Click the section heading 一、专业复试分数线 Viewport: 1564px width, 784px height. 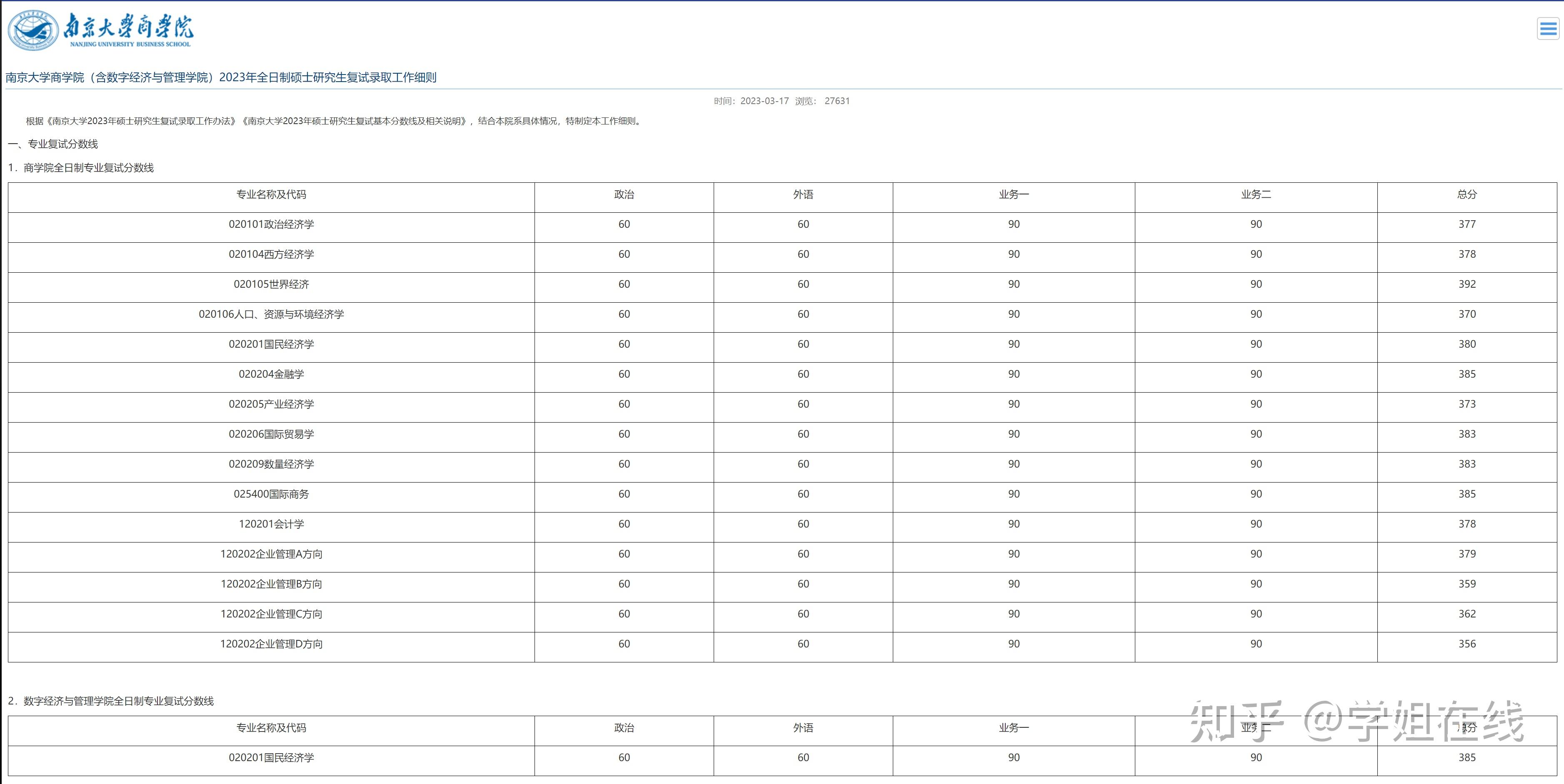(53, 144)
